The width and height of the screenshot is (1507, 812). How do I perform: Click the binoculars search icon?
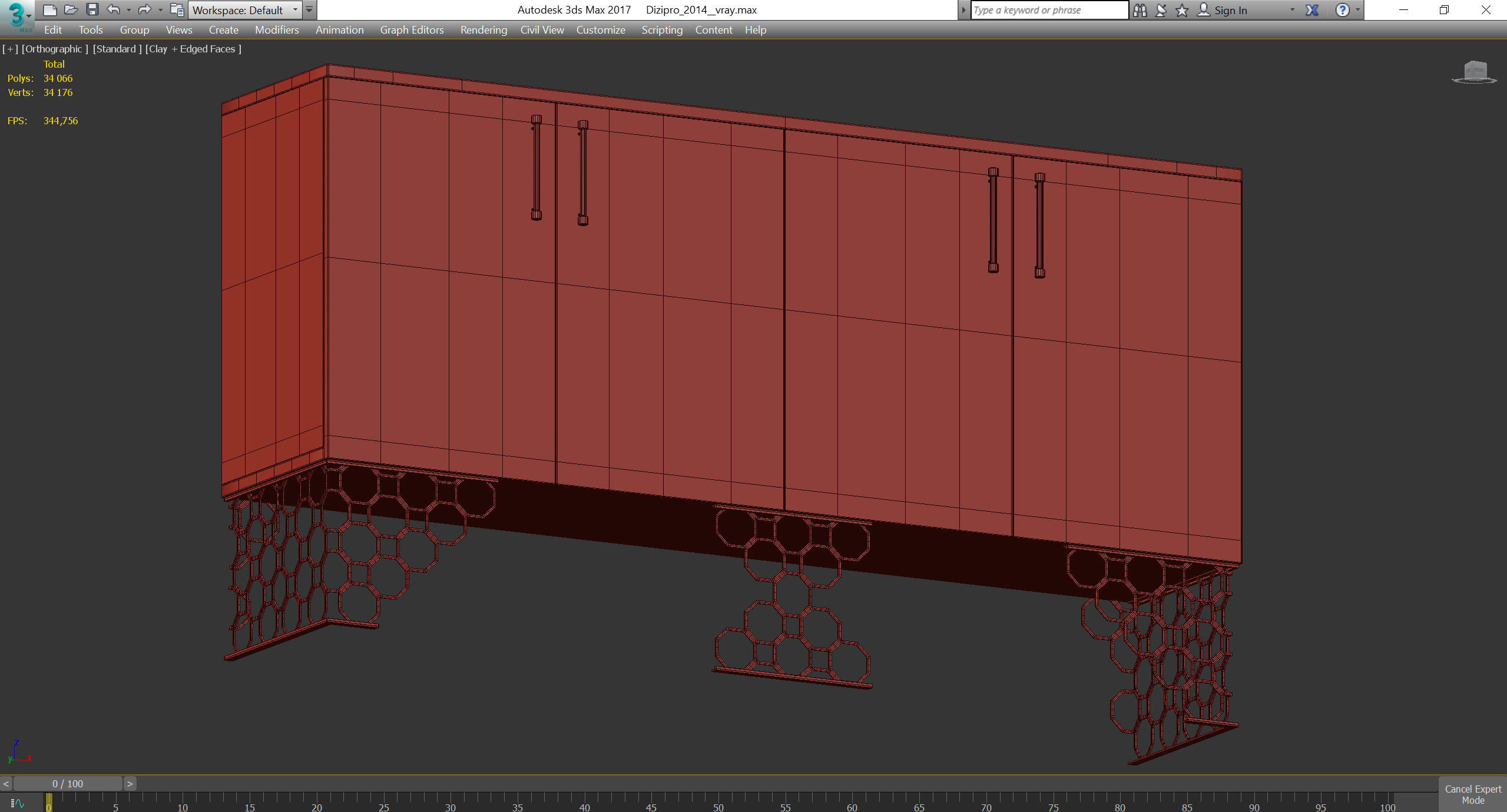(x=1140, y=10)
